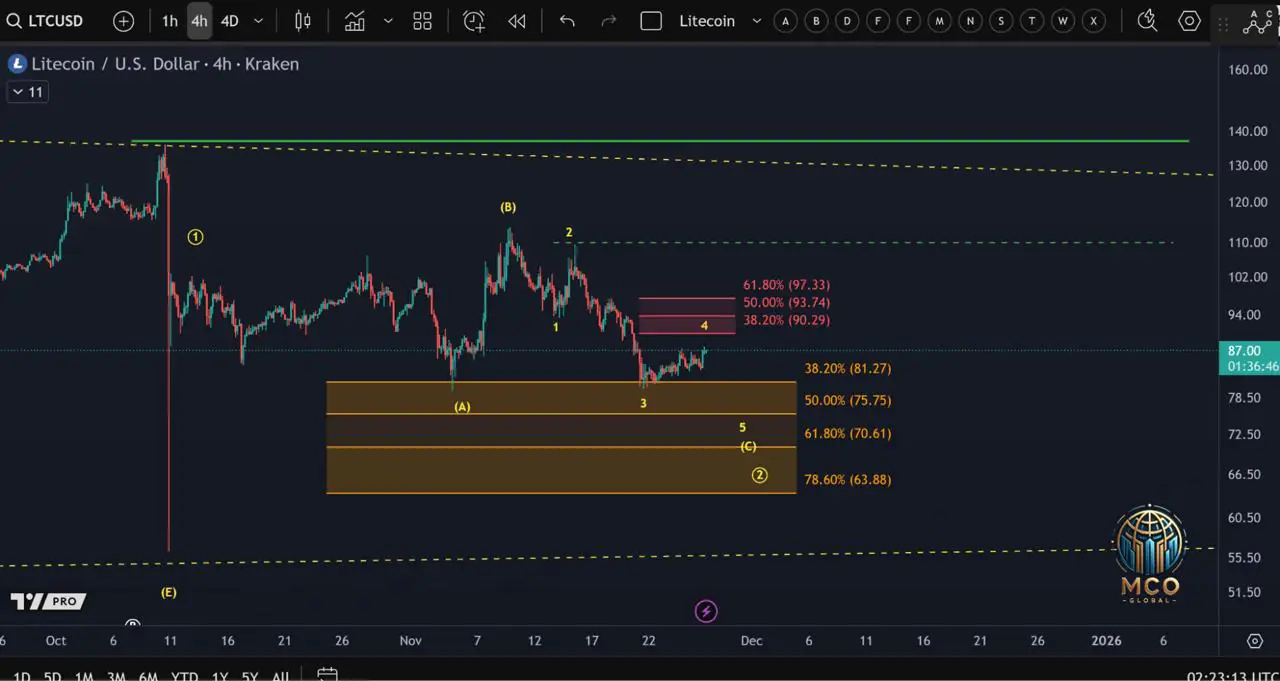Open the Litecoin layout name
This screenshot has height=681, width=1280.
pos(707,21)
